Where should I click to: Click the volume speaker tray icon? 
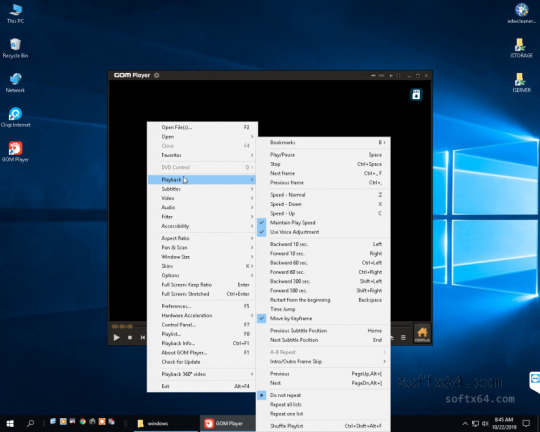tap(485, 423)
